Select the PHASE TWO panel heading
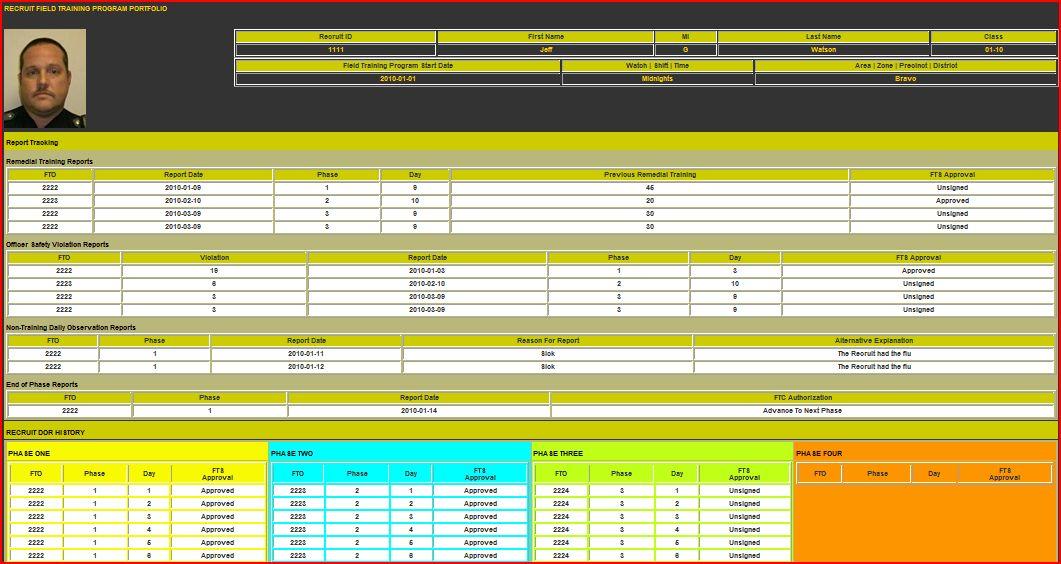1061x564 pixels. click(x=292, y=453)
